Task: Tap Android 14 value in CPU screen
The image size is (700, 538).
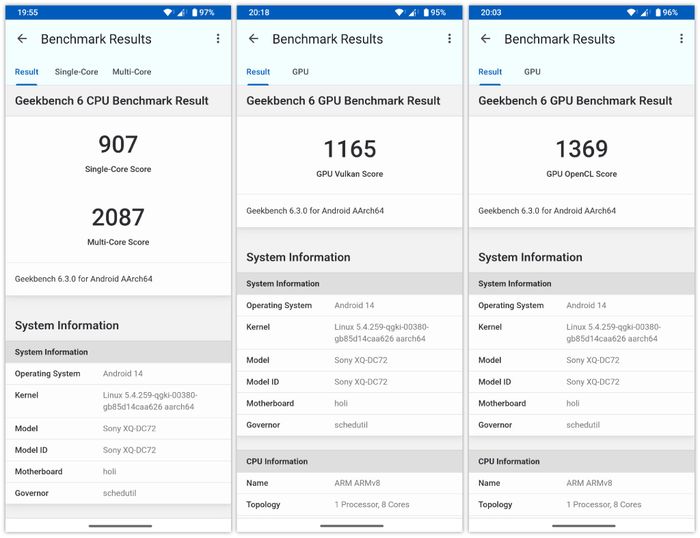Action: (123, 374)
